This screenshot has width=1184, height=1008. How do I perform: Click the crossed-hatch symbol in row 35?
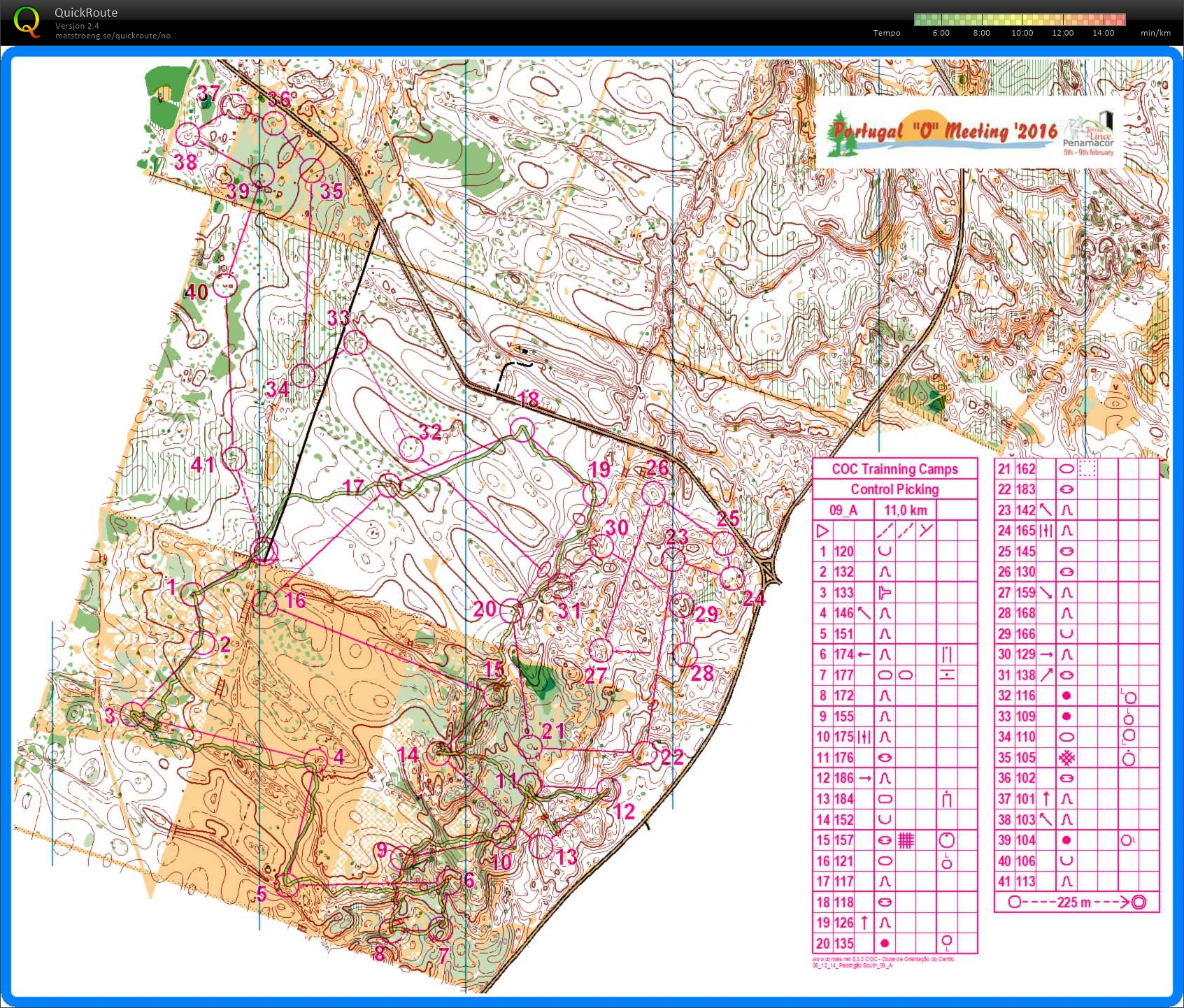(x=1067, y=758)
